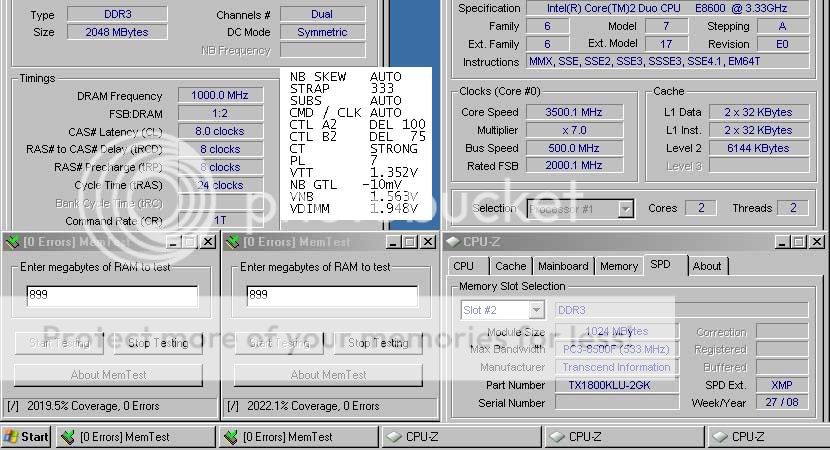Image resolution: width=830 pixels, height=450 pixels.
Task: Minimize the right MemTest window
Action: pos(392,242)
